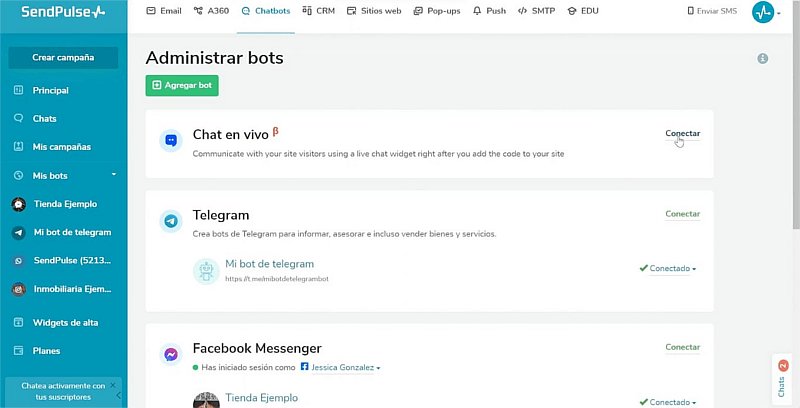
Task: Close the 'Chatea activamente' notification banner
Action: [113, 385]
